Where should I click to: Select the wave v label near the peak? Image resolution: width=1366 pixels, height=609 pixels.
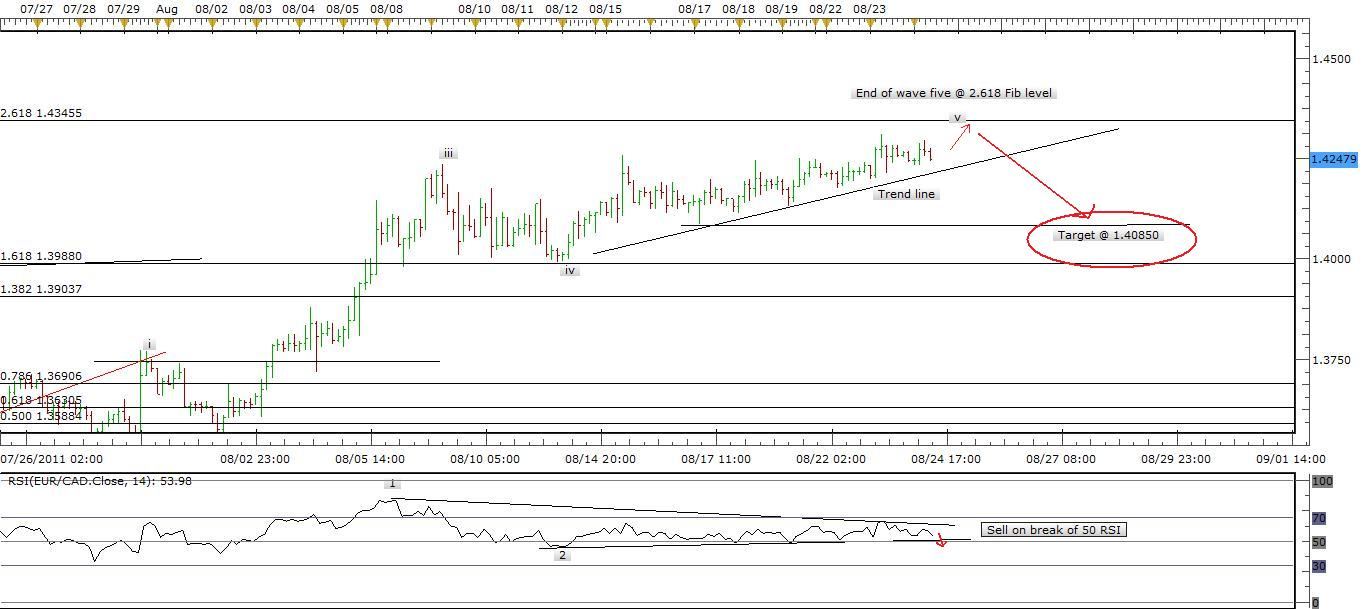coord(956,117)
